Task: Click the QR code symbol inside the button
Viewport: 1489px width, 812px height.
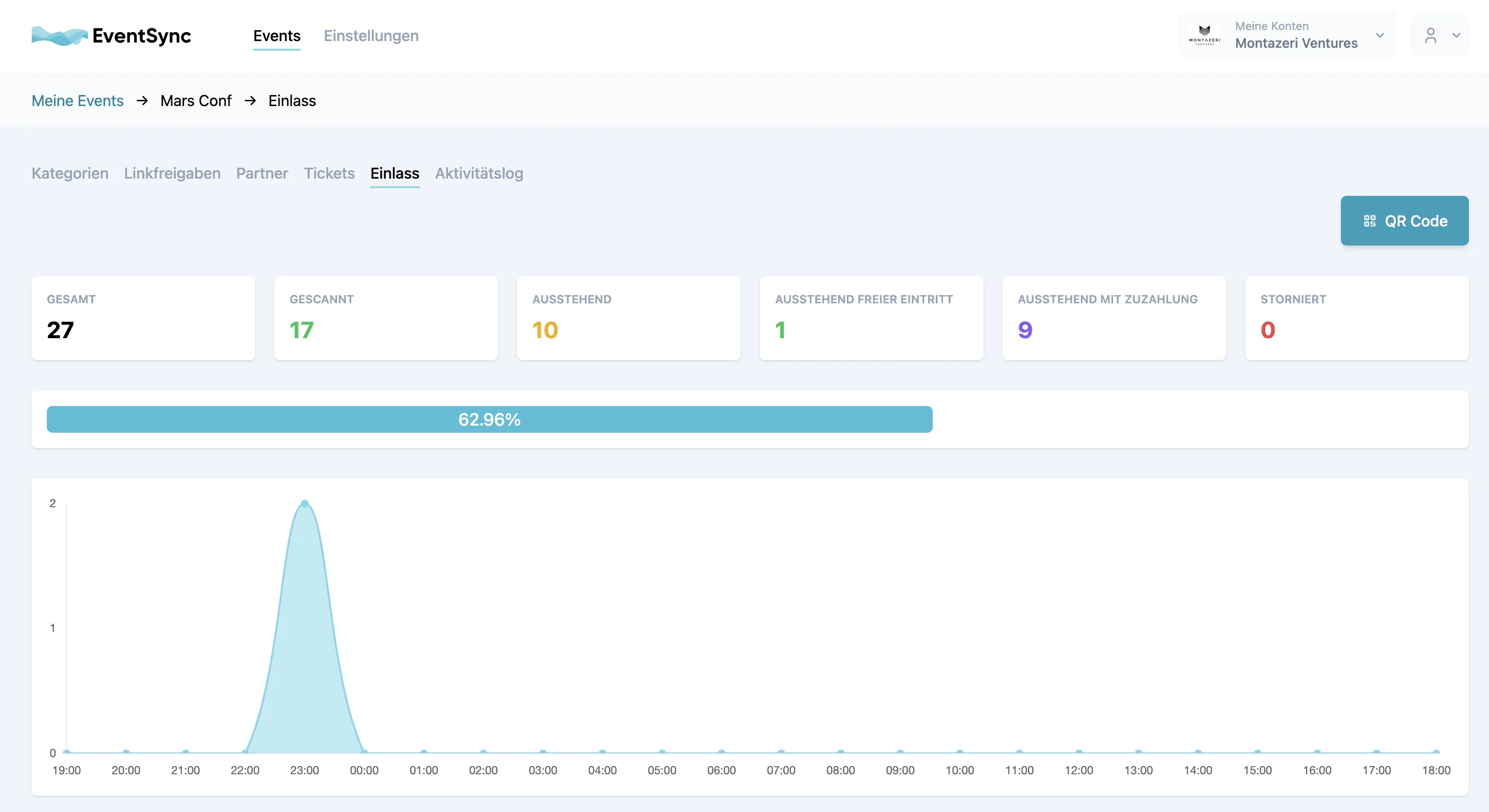Action: [x=1370, y=220]
